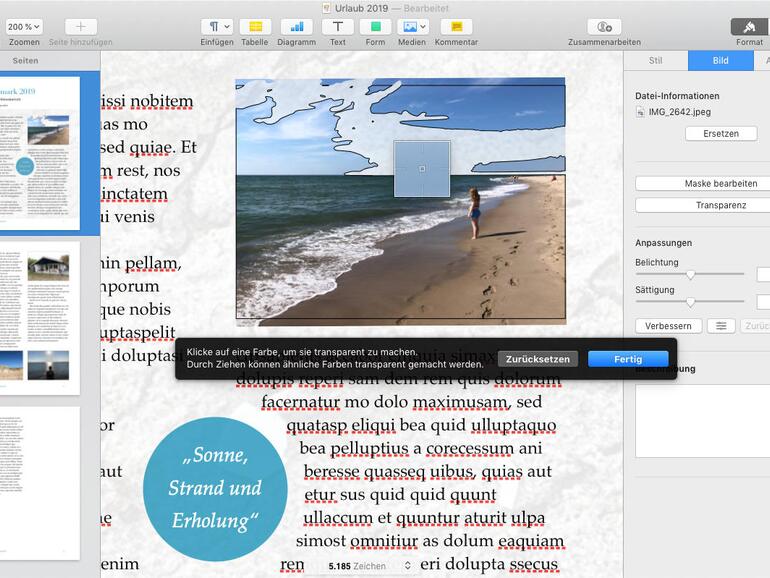770x578 pixels.
Task: Open the Medien media dropdown
Action: click(411, 27)
